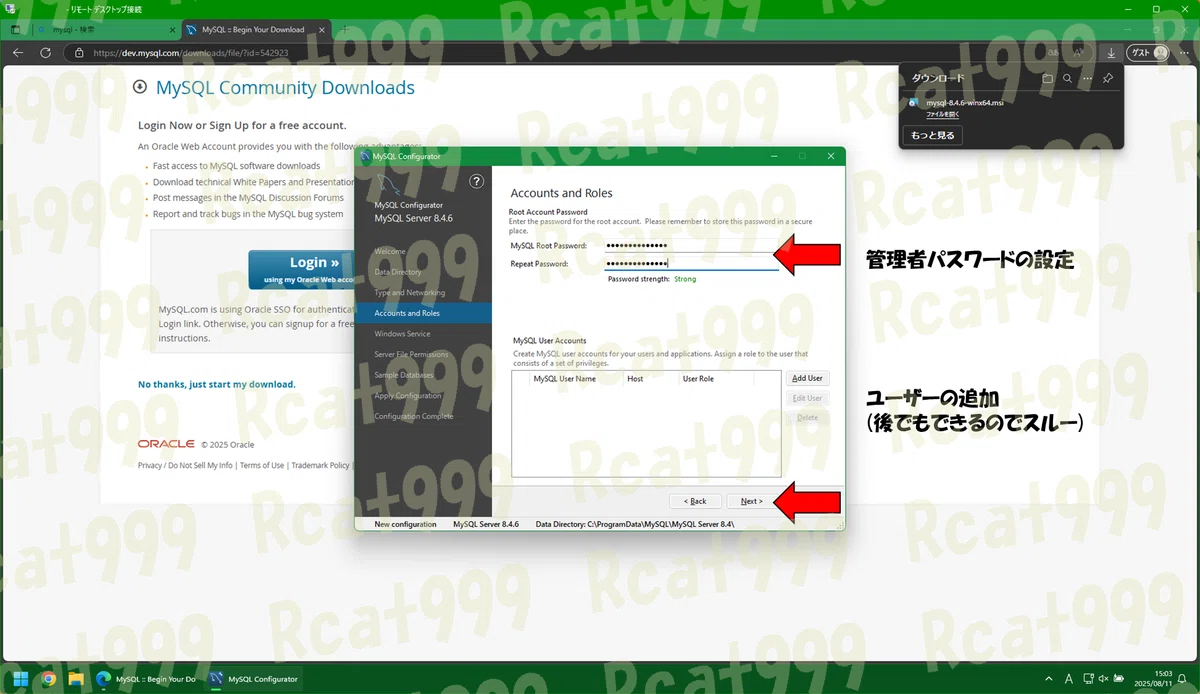Pin the downloads popup with pin icon
Screen dimensions: 1200x694
[x=1107, y=78]
